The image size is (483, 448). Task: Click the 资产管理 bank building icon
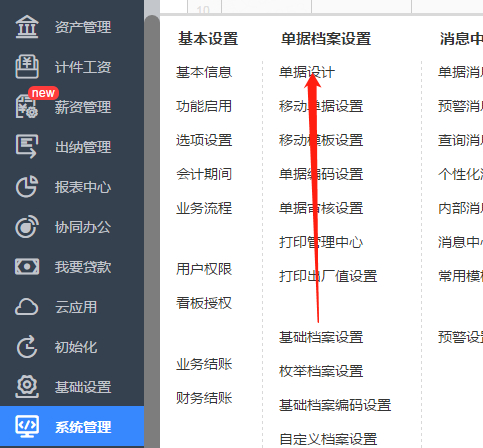[x=27, y=27]
